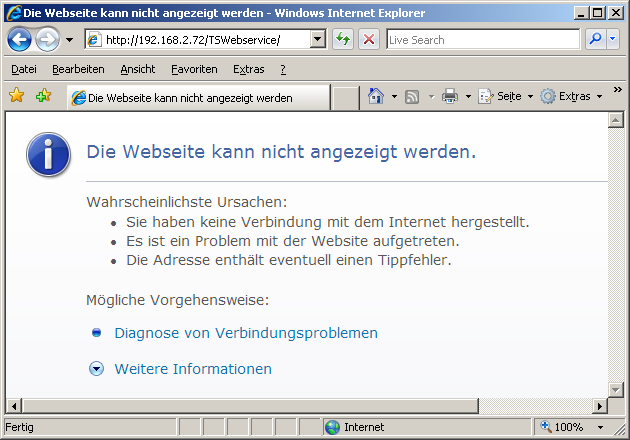Click the Add to Favorites icon
This screenshot has width=630, height=440.
[x=43, y=96]
